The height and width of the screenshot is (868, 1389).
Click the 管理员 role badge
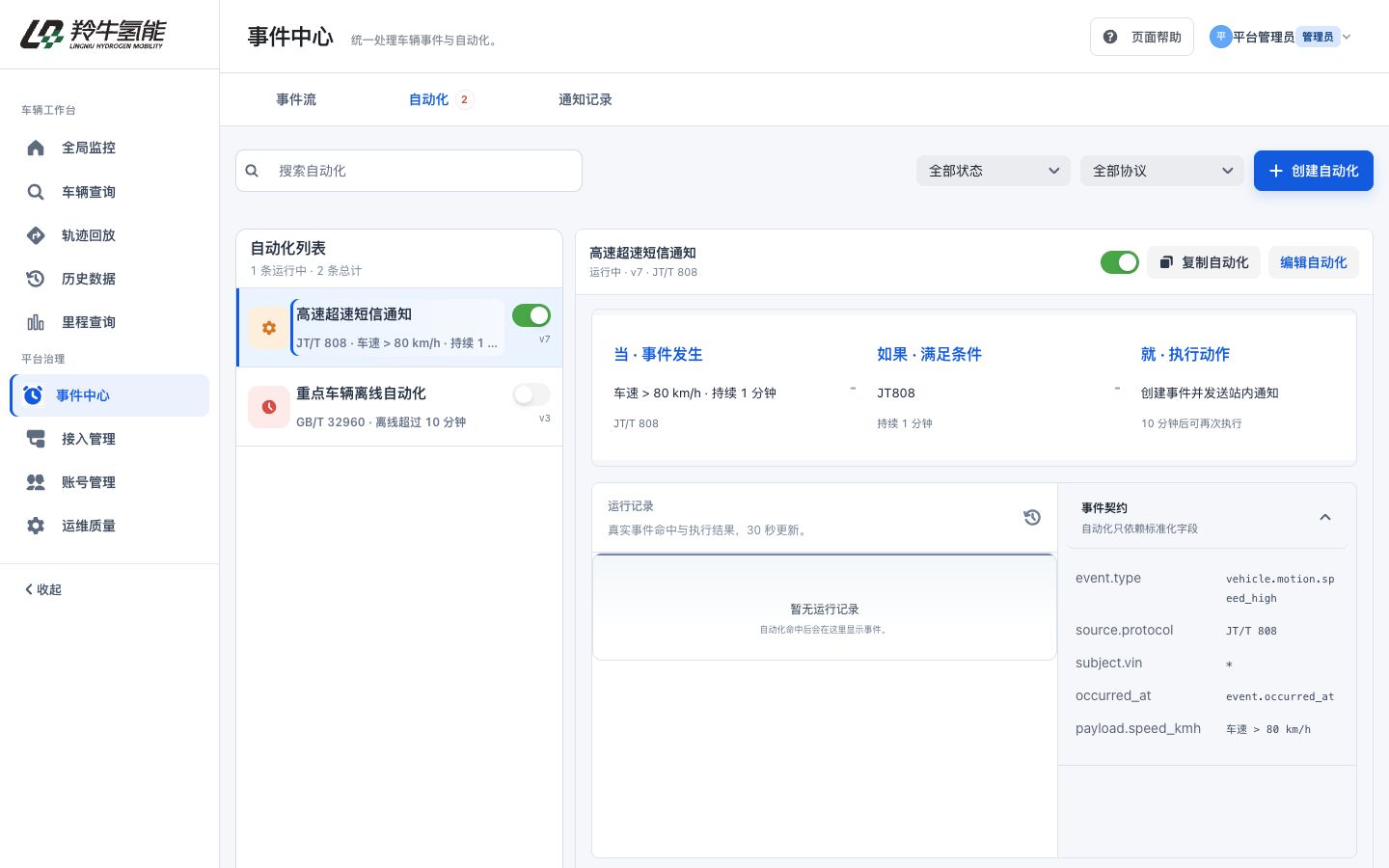pyautogui.click(x=1318, y=37)
